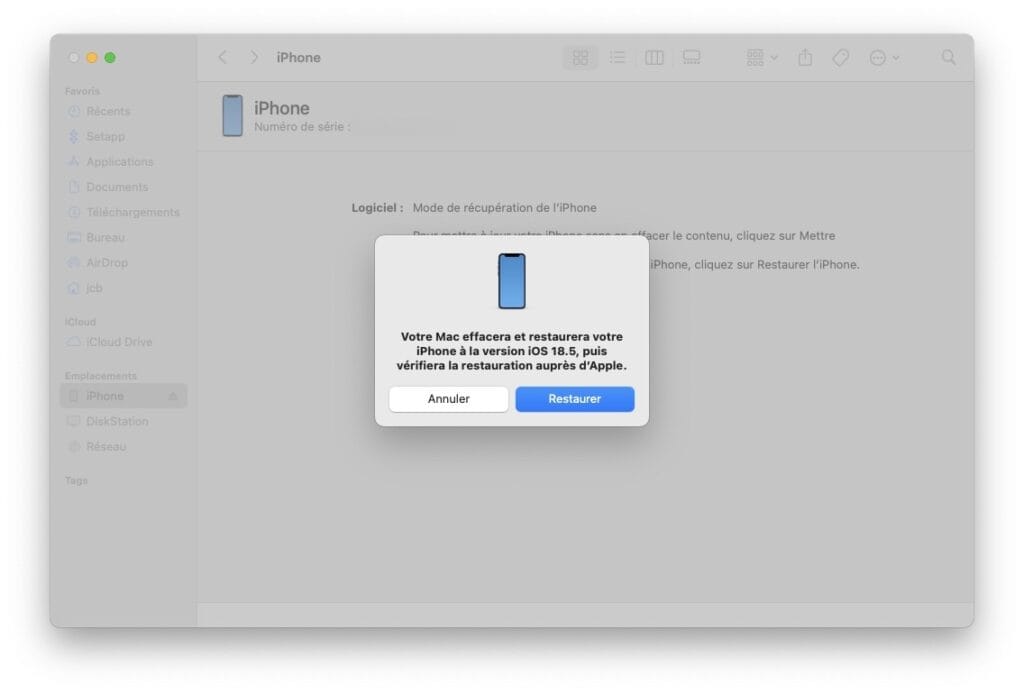Click the Logiciel label
The width and height of the screenshot is (1024, 694).
tap(377, 208)
